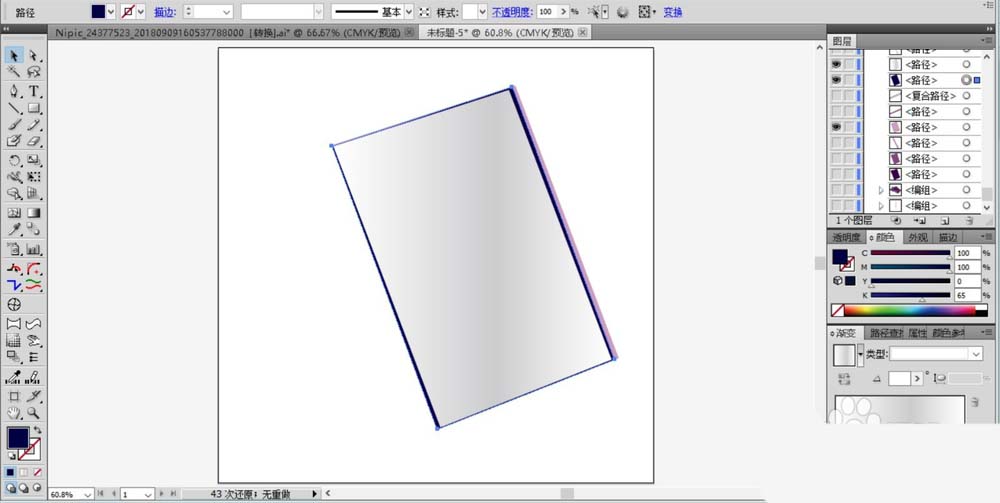1000x503 pixels.
Task: Swap fill and stroke colors arrow
Action: coord(38,430)
